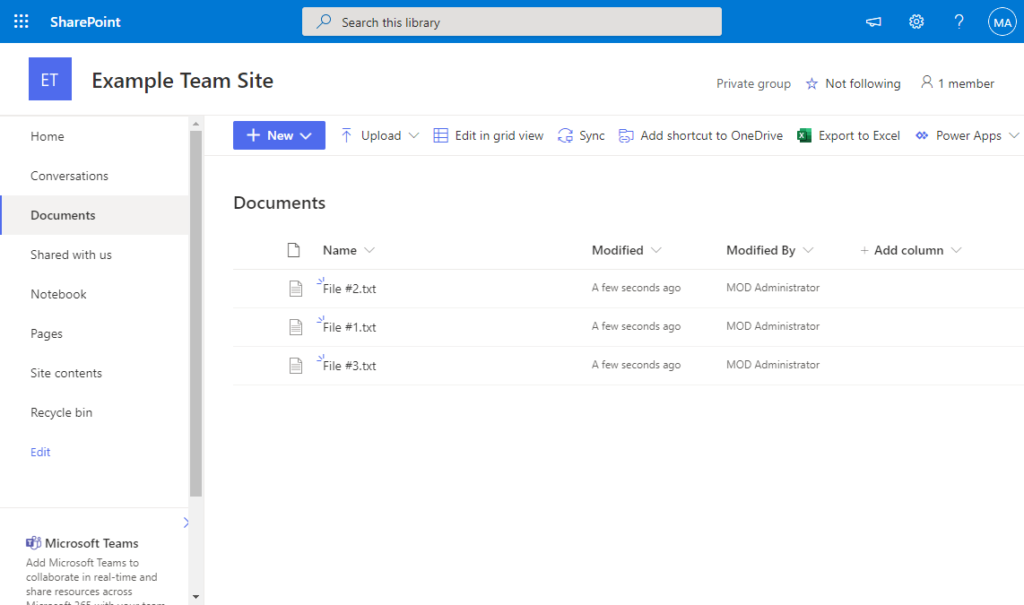
Task: Open the app launcher waffle icon
Action: click(21, 22)
